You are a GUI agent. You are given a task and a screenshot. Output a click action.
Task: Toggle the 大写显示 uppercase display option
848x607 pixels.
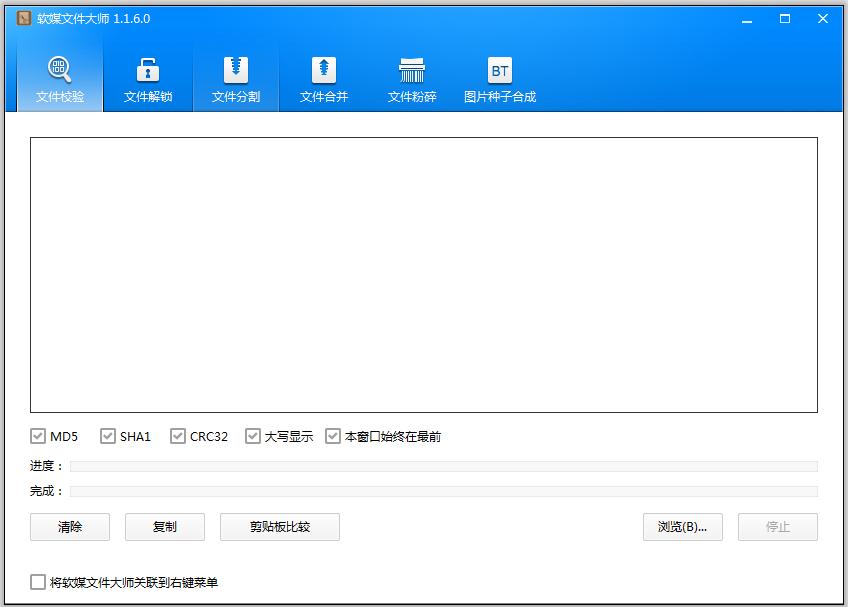253,436
